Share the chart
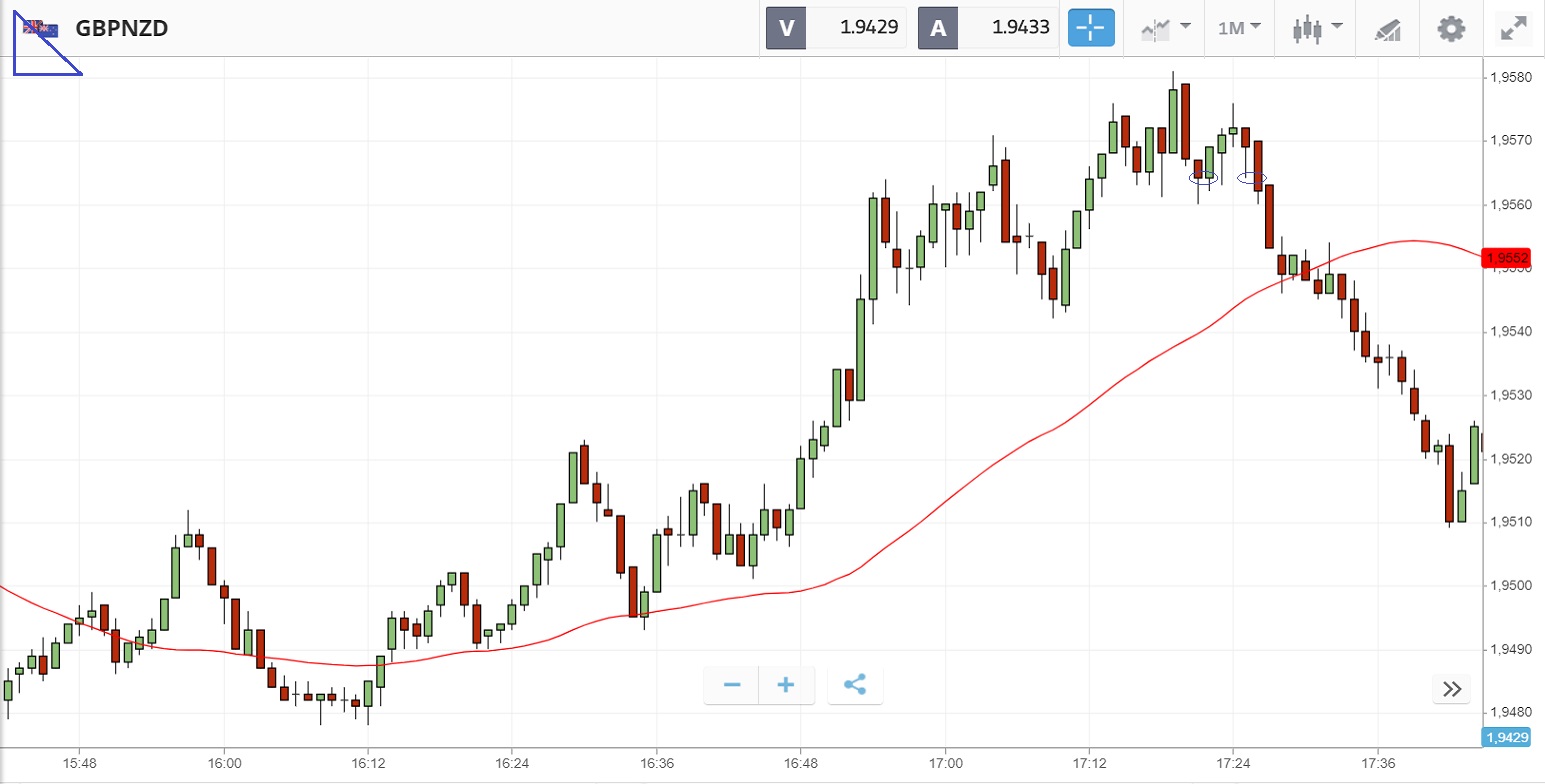Viewport: 1545px width, 784px height. point(855,685)
